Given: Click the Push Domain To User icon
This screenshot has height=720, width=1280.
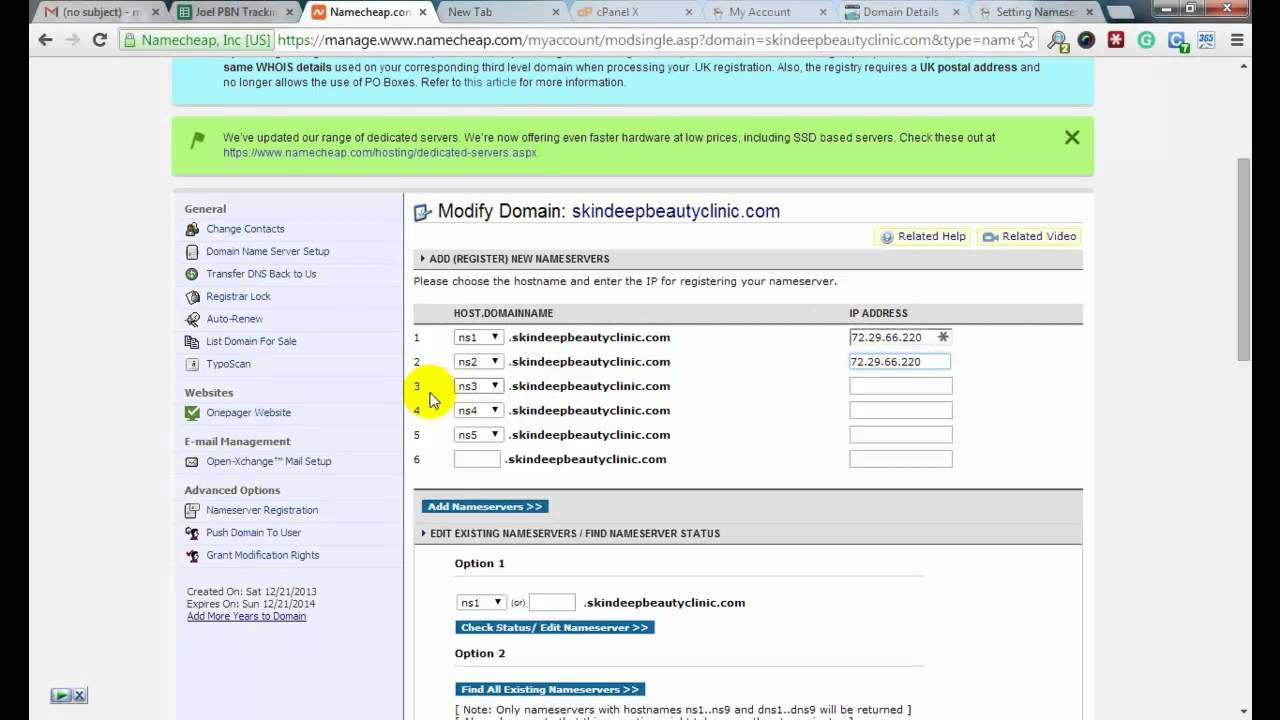Looking at the screenshot, I should pos(192,533).
